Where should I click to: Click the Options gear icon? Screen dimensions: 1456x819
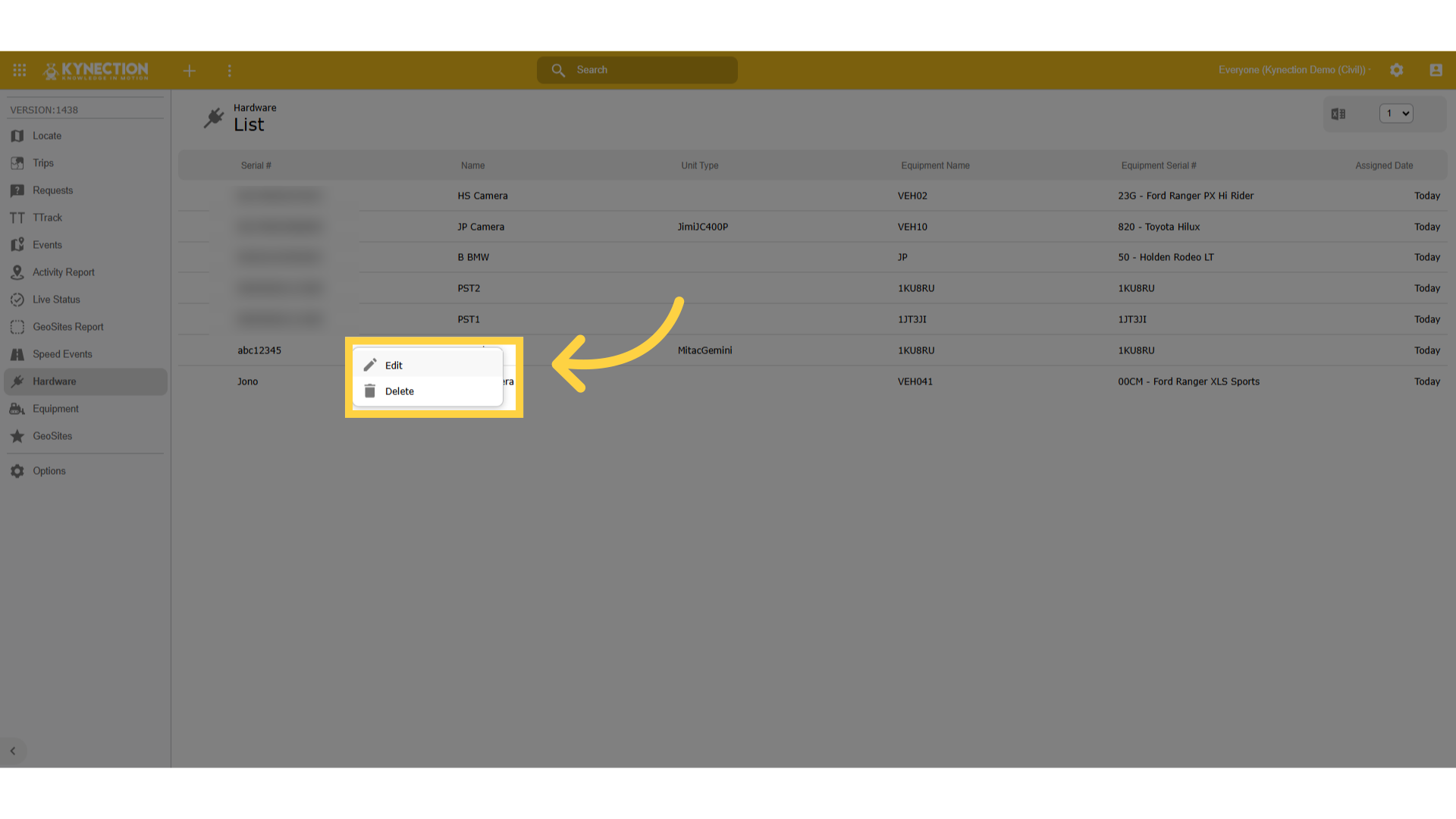(17, 471)
